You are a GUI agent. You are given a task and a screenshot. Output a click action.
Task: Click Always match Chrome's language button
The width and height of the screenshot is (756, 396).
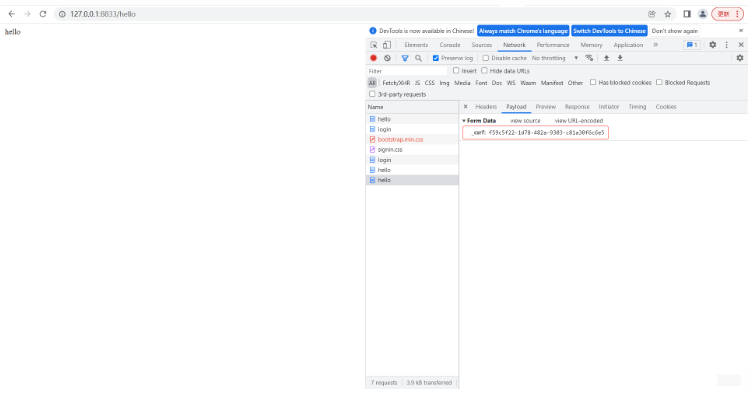tap(523, 31)
